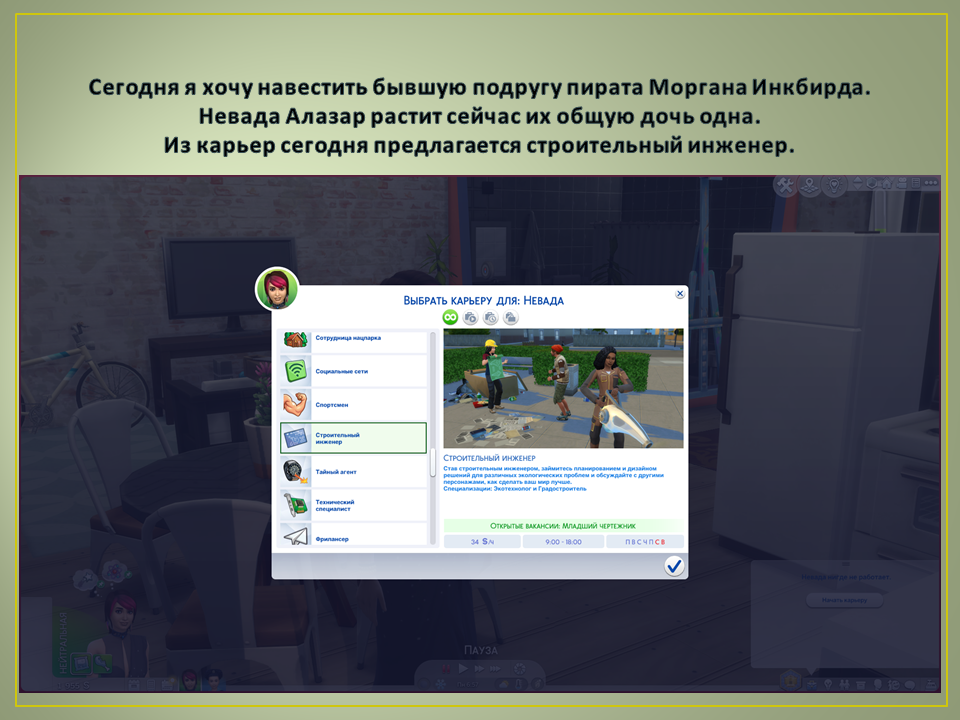Pick the Сотрудница нацпарка career
This screenshot has width=960, height=720.
[353, 340]
